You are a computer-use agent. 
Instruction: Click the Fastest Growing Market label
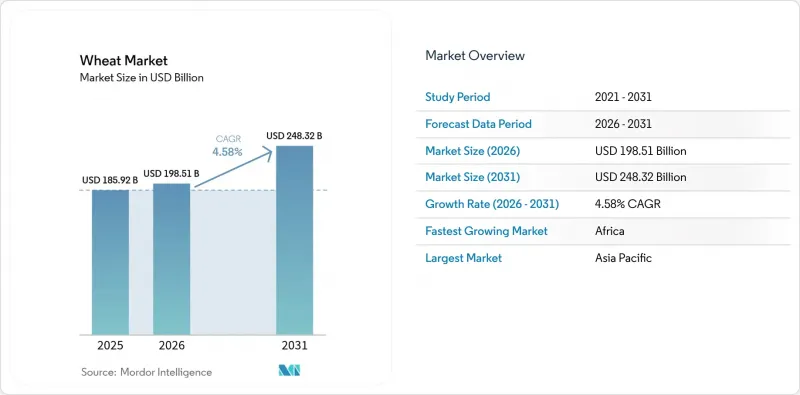[486, 231]
